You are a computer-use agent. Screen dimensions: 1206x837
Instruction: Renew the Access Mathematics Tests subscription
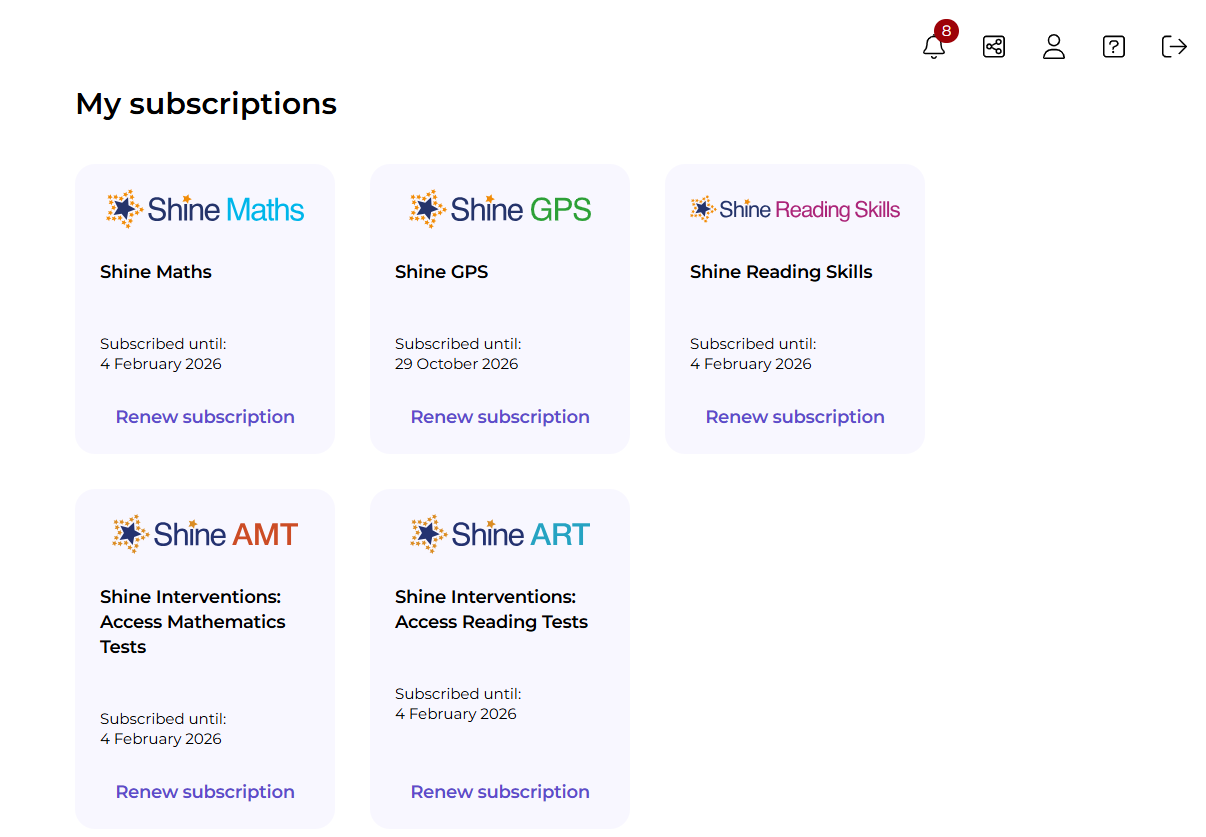click(x=205, y=792)
